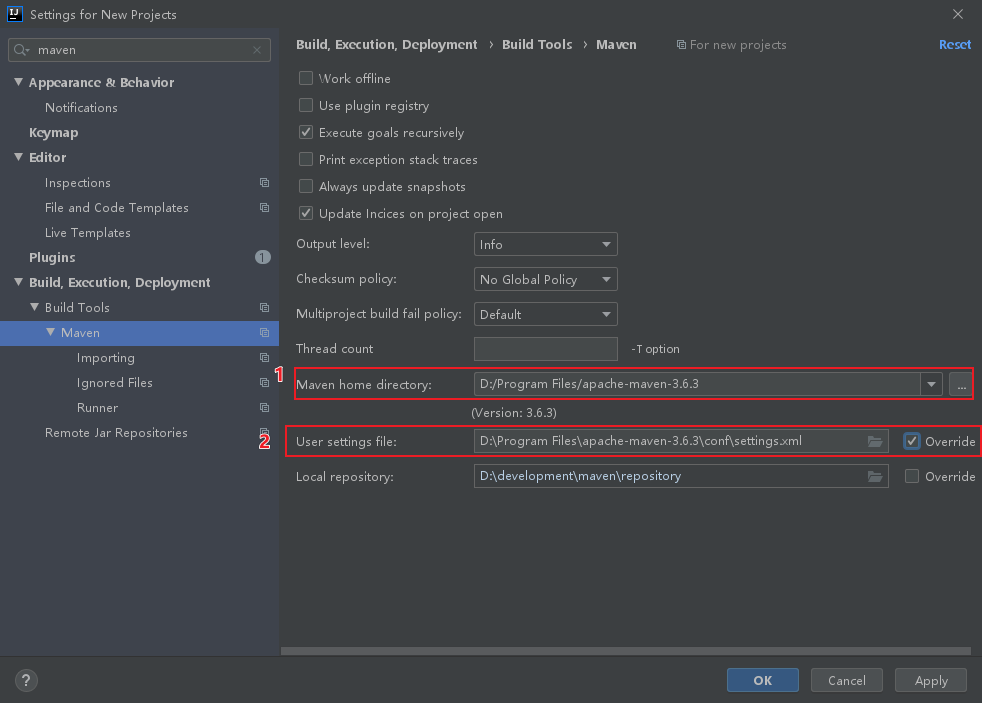
Task: Select Notifications in settings tree
Action: click(81, 108)
